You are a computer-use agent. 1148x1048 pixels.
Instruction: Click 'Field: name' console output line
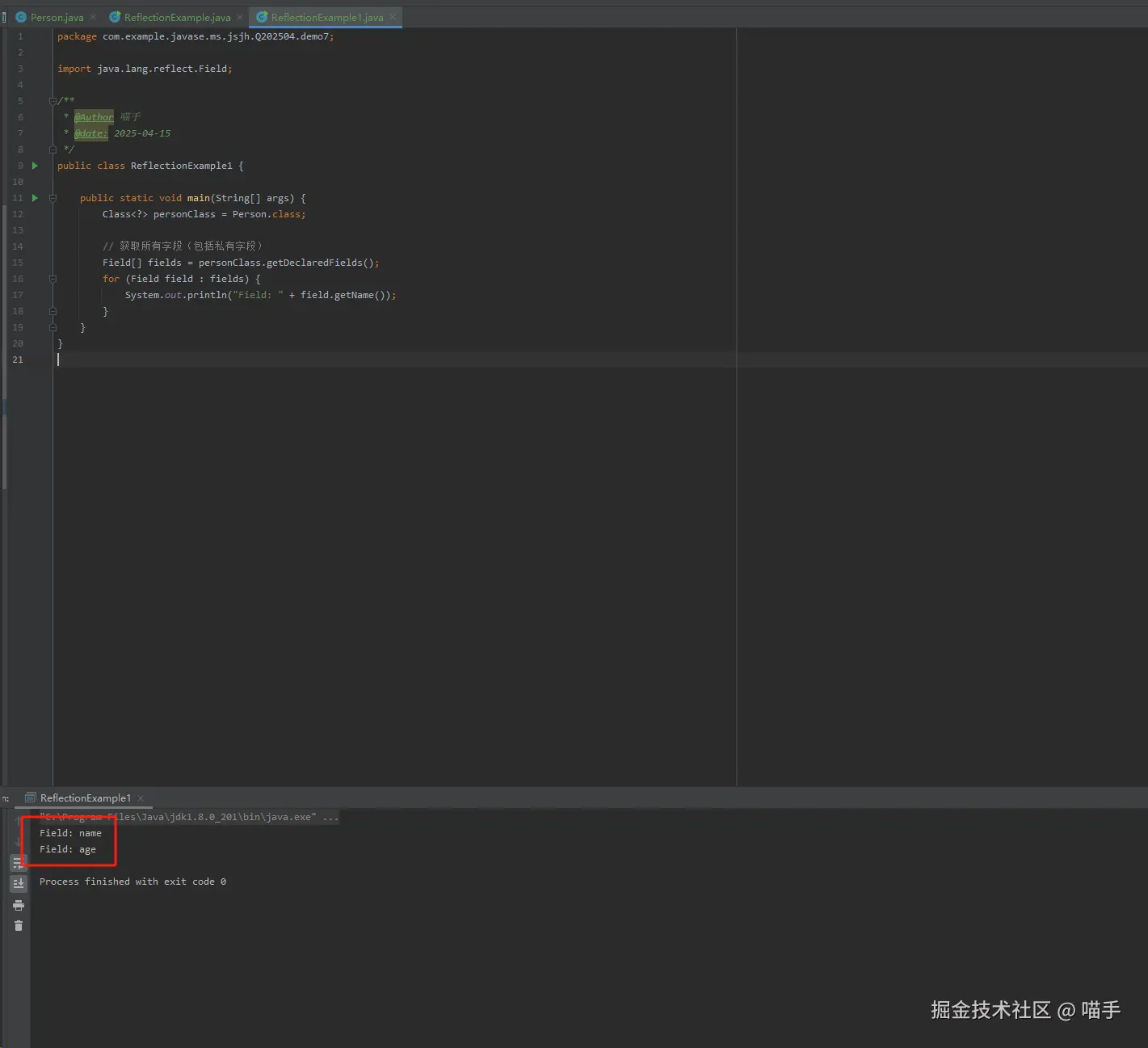click(71, 833)
